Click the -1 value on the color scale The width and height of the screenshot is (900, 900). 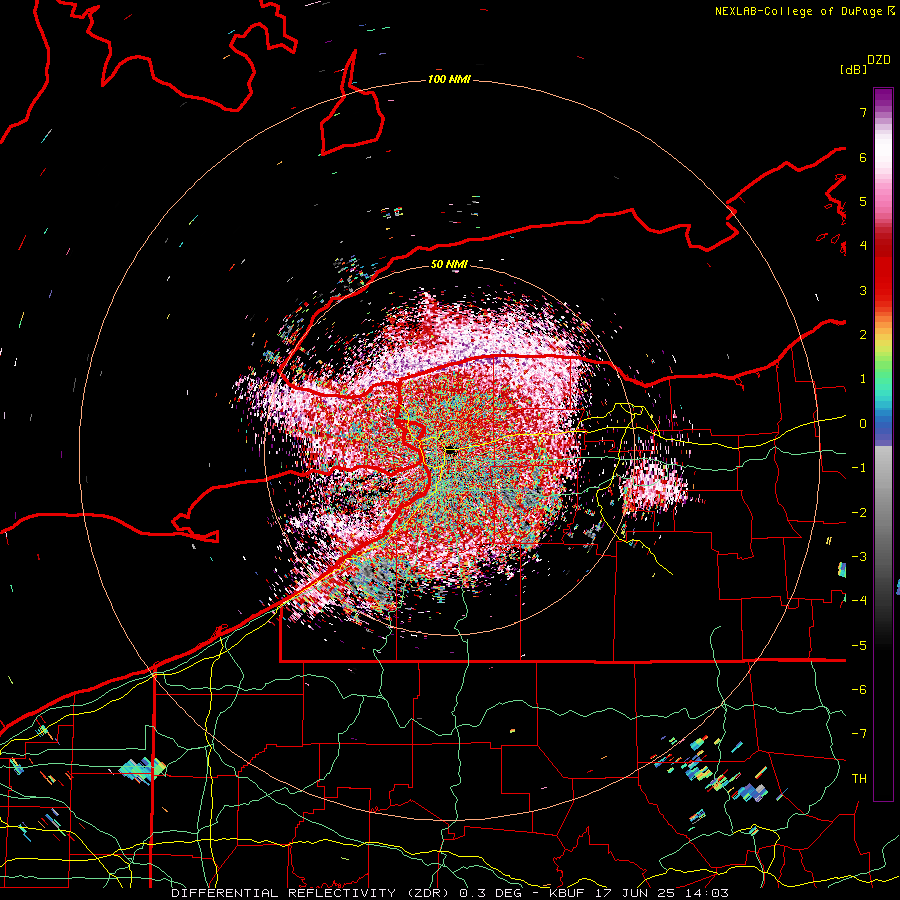(859, 468)
